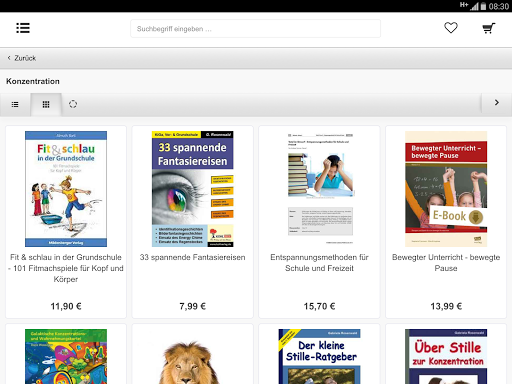Click the back chevron beside Zurück
The width and height of the screenshot is (512, 384).
[9, 58]
